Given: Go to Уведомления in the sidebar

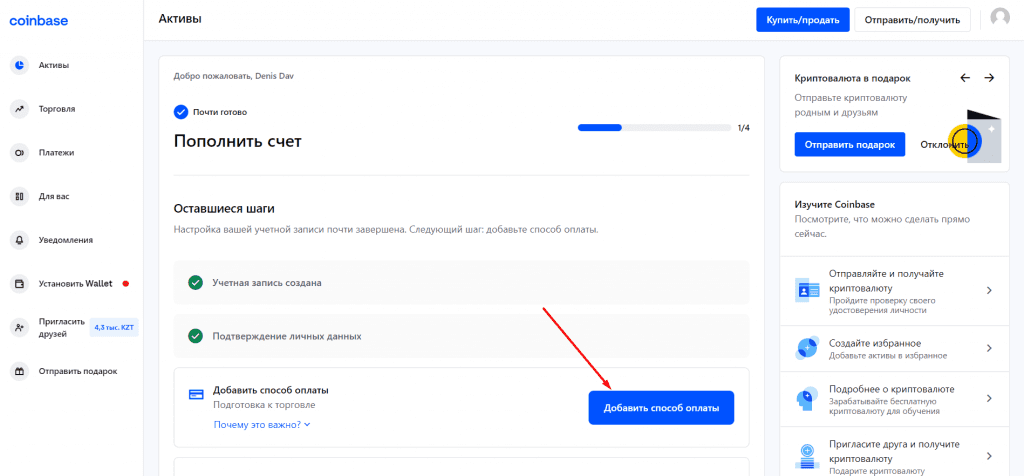Looking at the screenshot, I should 65,240.
